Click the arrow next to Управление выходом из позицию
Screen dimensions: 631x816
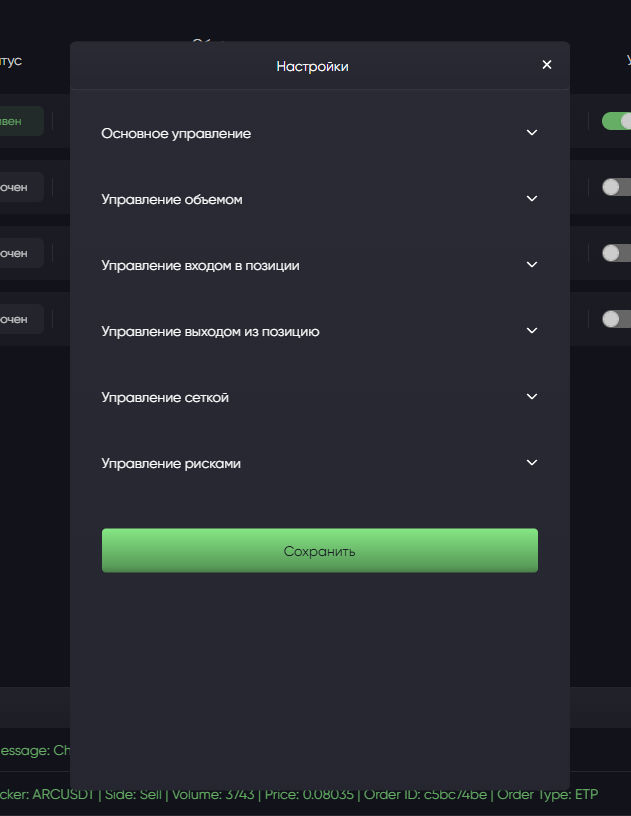pyautogui.click(x=532, y=331)
